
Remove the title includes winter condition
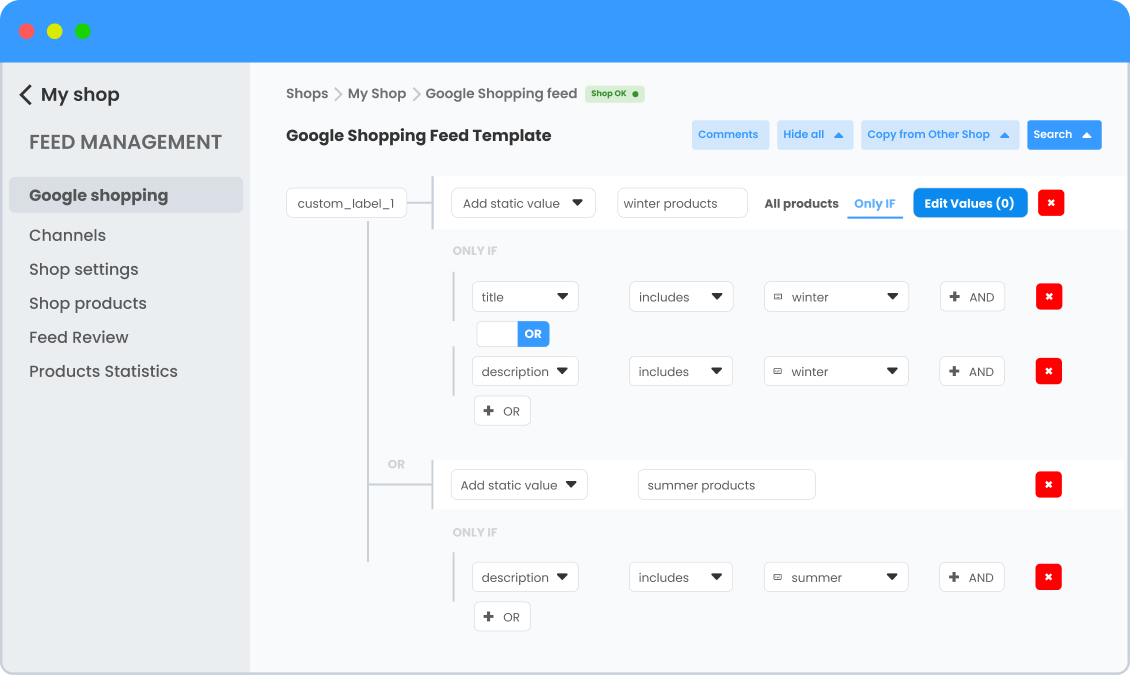pos(1048,296)
